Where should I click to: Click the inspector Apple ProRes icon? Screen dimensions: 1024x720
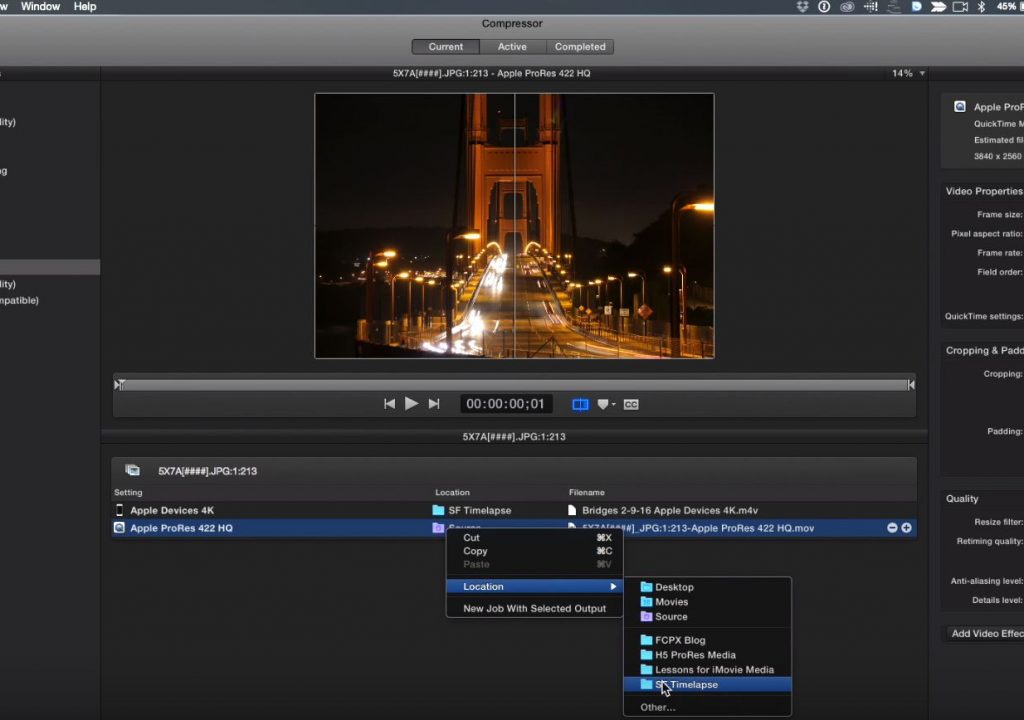click(x=960, y=106)
